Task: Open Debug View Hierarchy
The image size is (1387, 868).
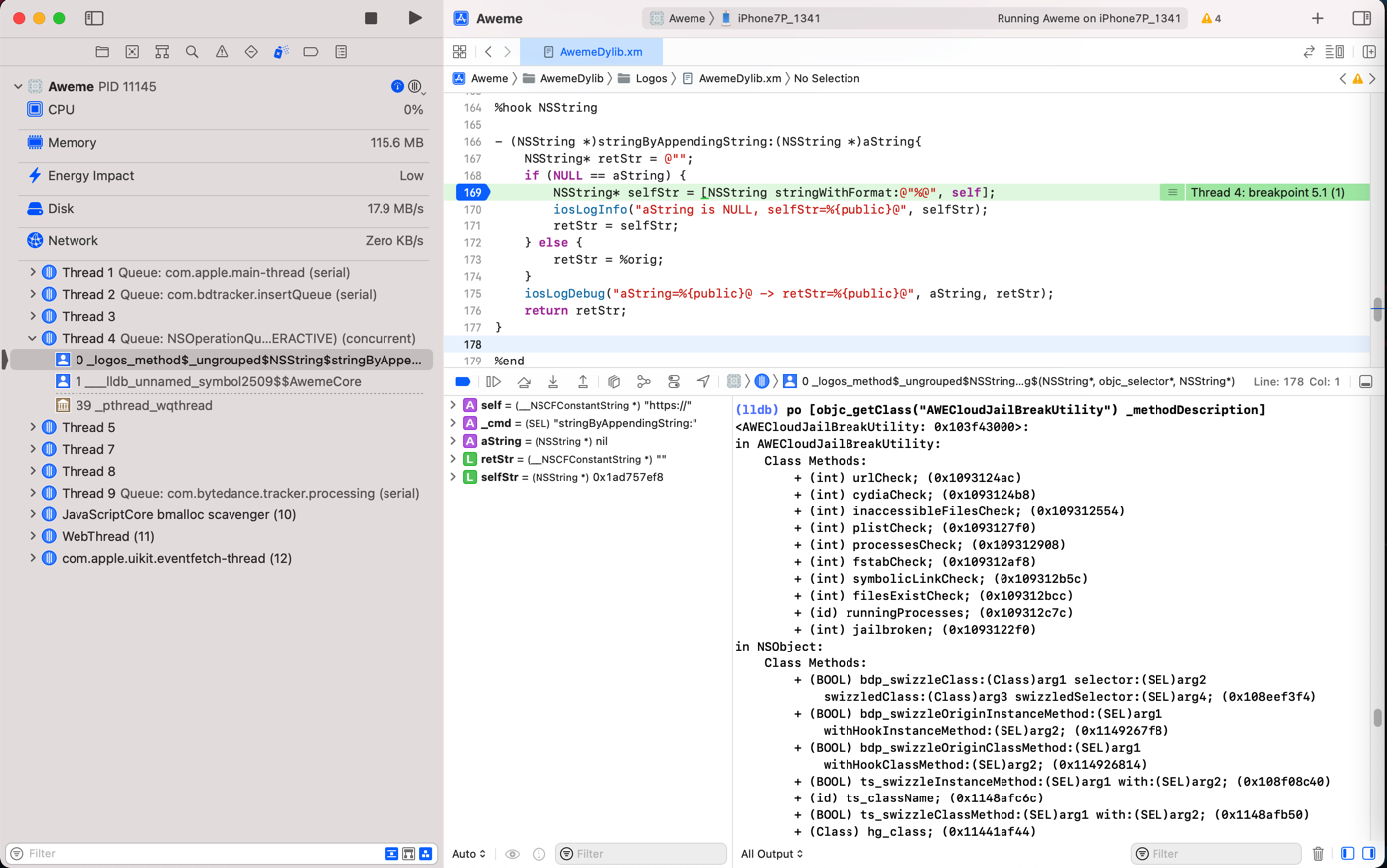Action: [x=614, y=382]
